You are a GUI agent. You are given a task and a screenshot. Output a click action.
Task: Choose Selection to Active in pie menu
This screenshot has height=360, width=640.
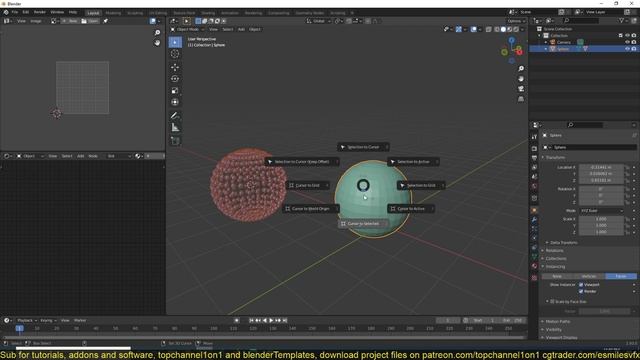[413, 162]
